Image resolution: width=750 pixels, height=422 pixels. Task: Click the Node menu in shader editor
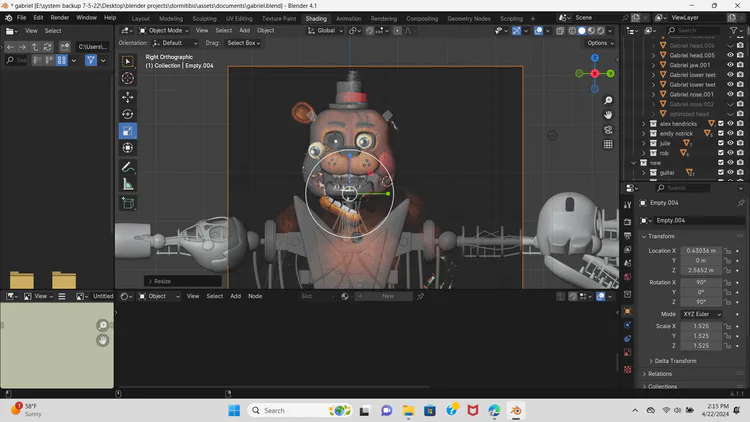255,297
